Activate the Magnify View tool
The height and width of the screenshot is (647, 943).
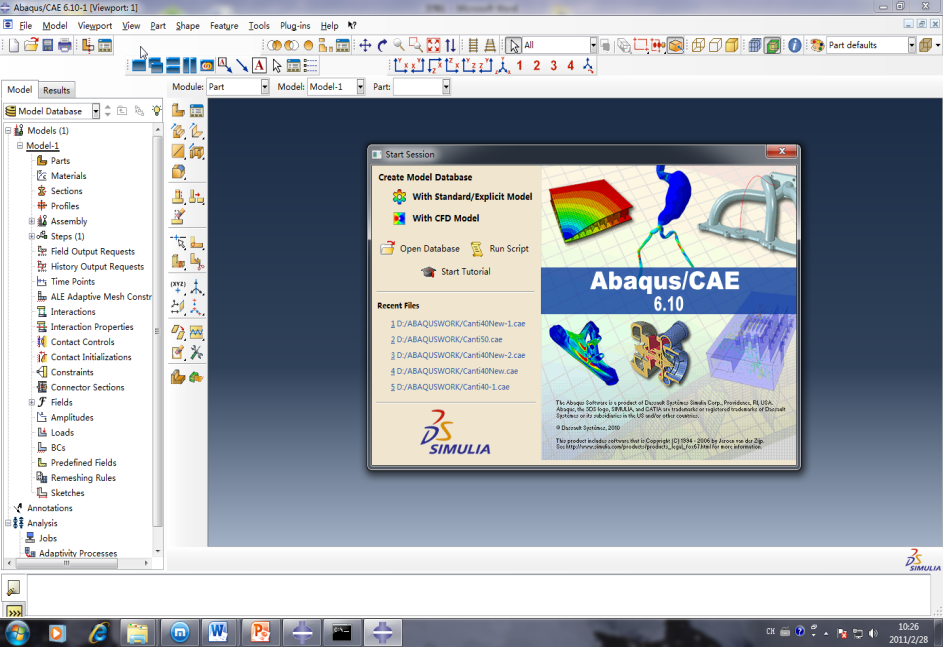399,45
